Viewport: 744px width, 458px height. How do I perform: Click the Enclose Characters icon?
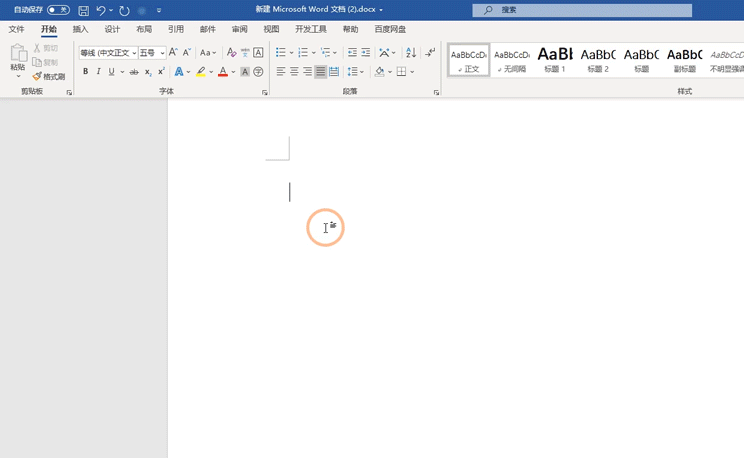(258, 72)
